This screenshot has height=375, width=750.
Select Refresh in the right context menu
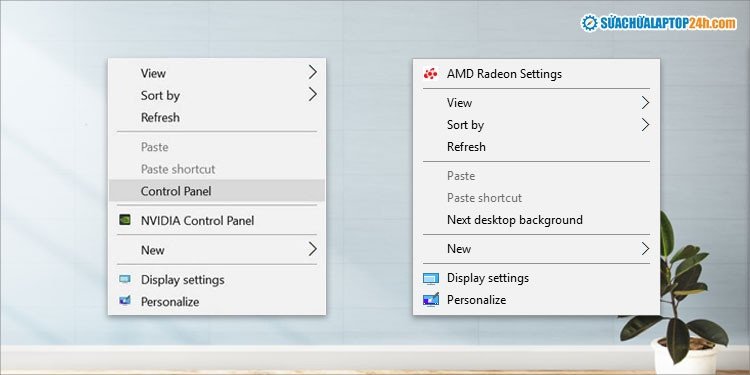point(536,147)
